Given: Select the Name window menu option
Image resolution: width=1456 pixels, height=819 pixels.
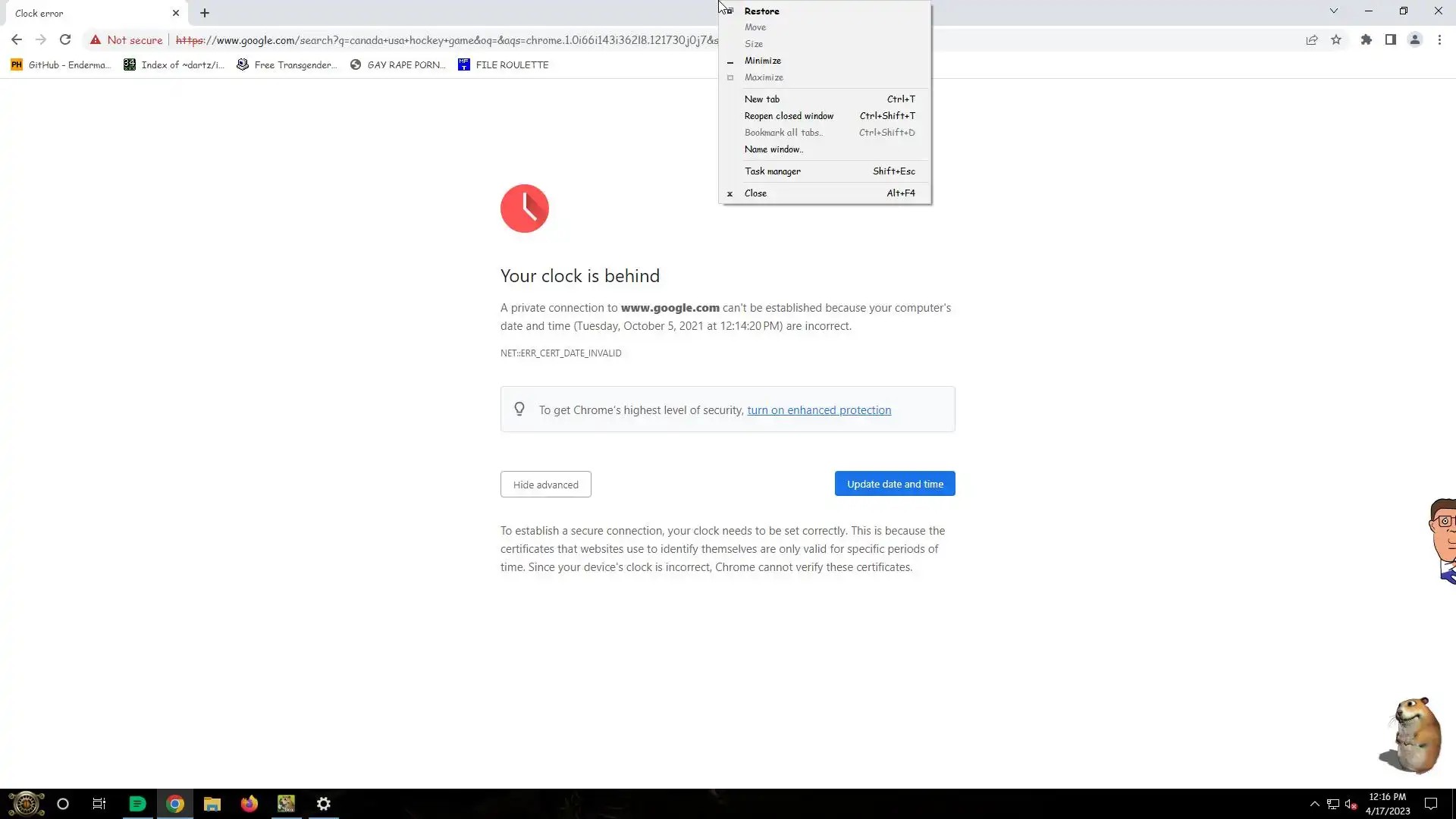Looking at the screenshot, I should tap(773, 149).
